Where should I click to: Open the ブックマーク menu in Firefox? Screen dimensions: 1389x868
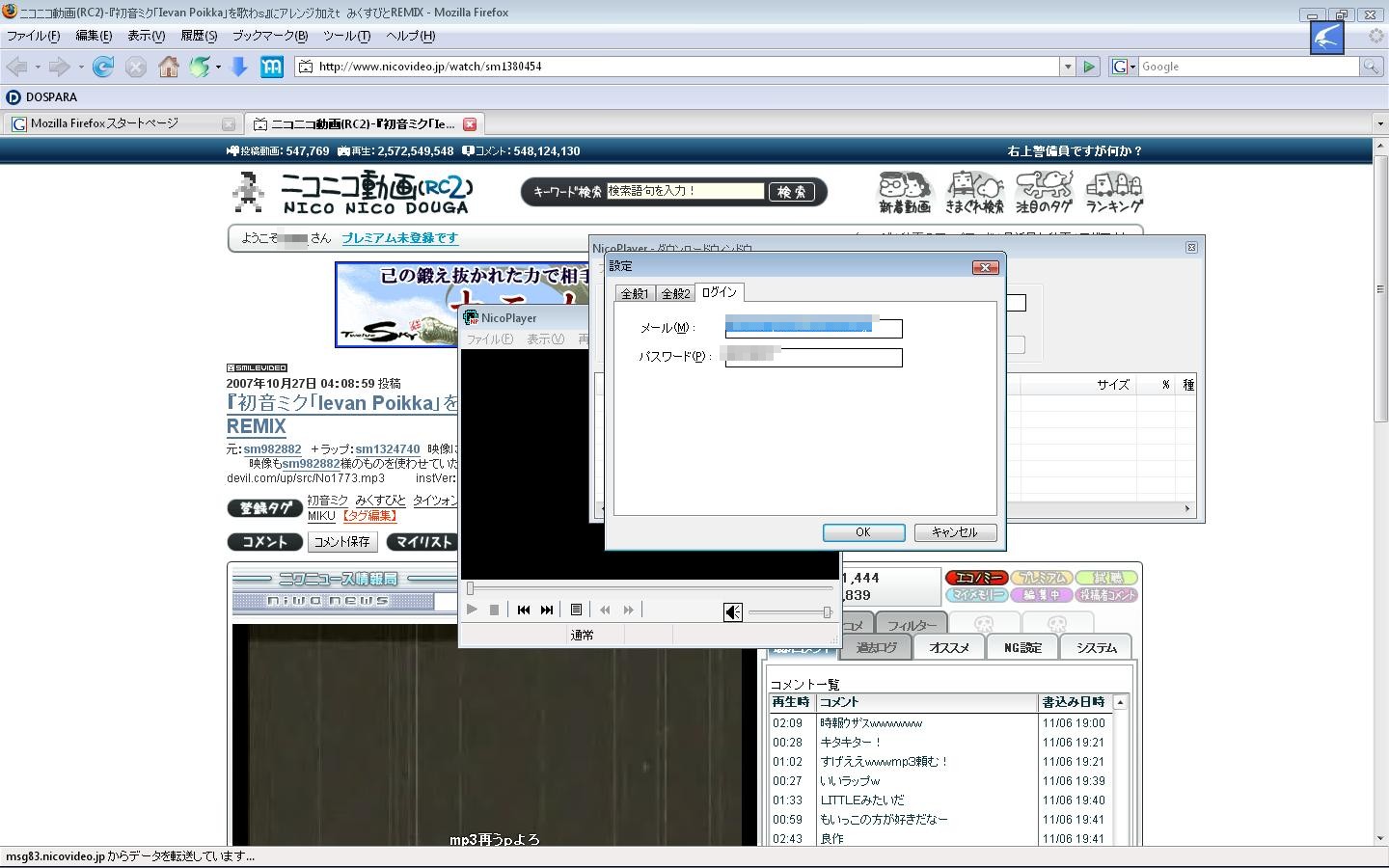(270, 36)
